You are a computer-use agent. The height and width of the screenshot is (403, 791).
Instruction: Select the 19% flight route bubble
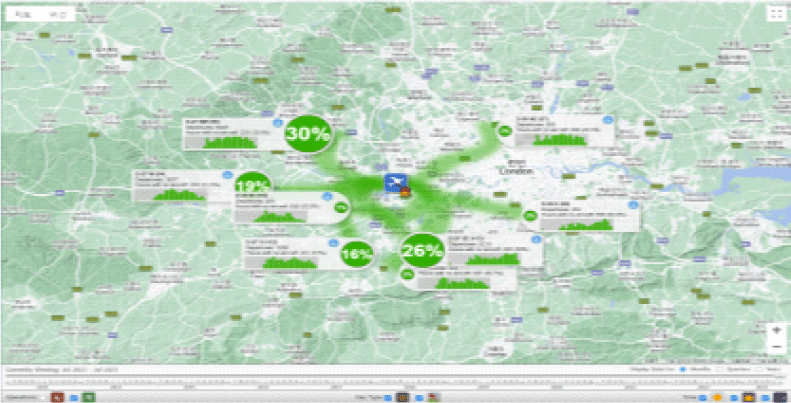(253, 184)
